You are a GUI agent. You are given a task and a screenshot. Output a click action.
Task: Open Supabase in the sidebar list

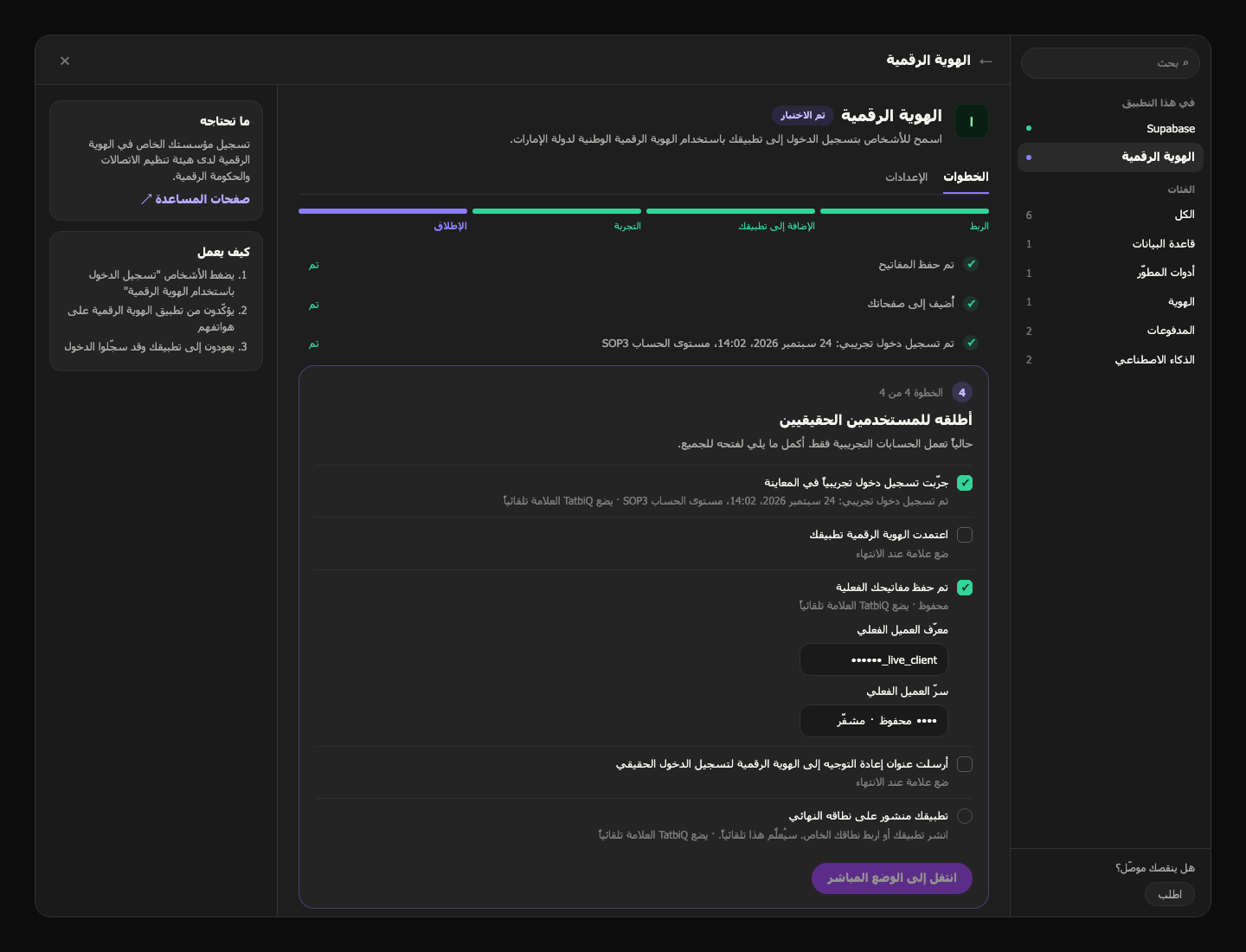click(x=1110, y=128)
